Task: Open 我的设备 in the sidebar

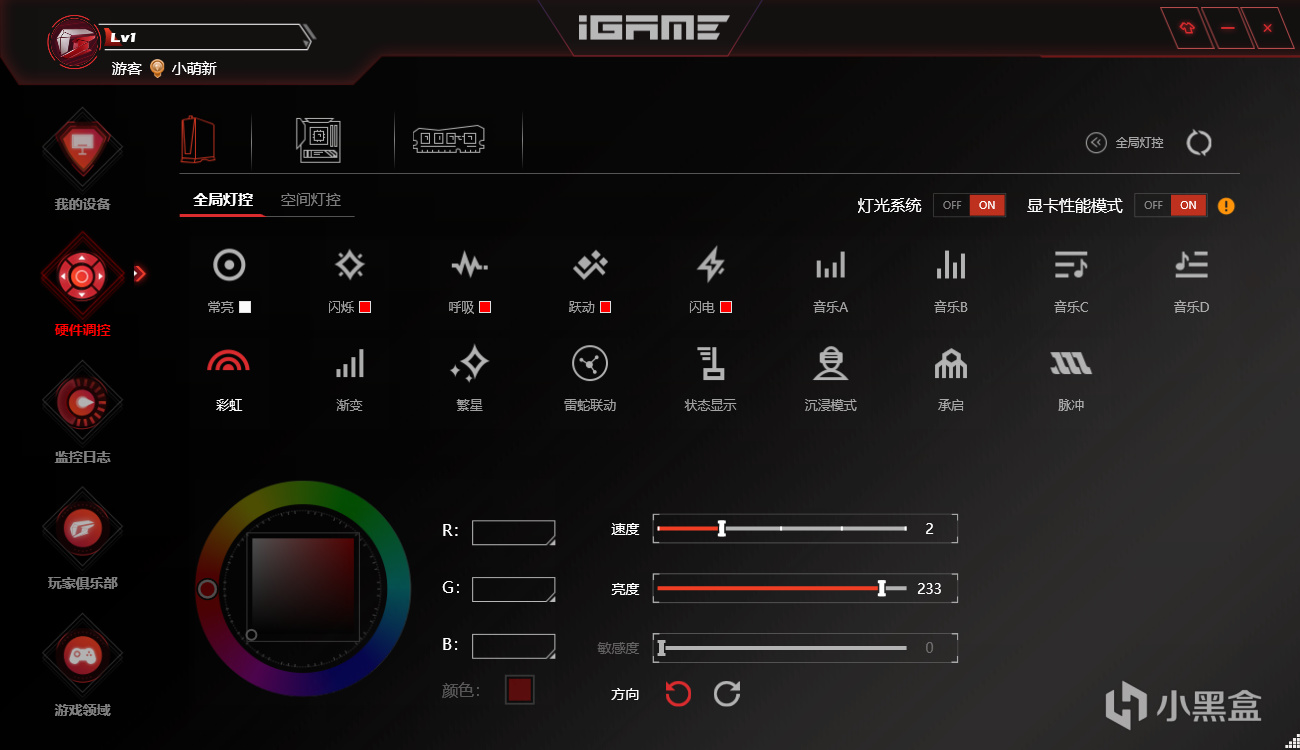Action: [x=82, y=161]
